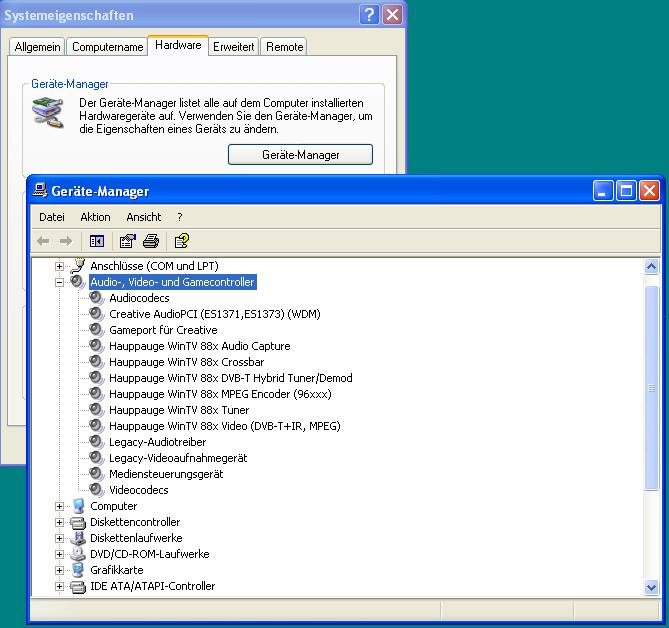Open the ? help menu
Image resolution: width=669 pixels, height=628 pixels.
pos(180,217)
